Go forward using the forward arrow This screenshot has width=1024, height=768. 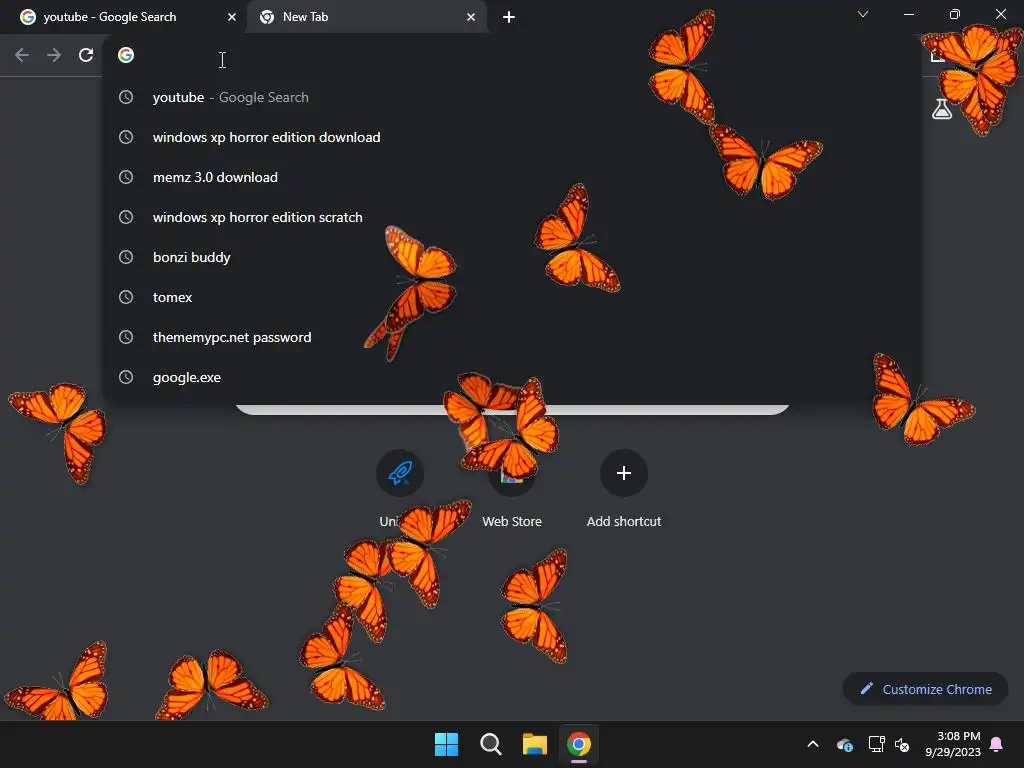(x=54, y=56)
